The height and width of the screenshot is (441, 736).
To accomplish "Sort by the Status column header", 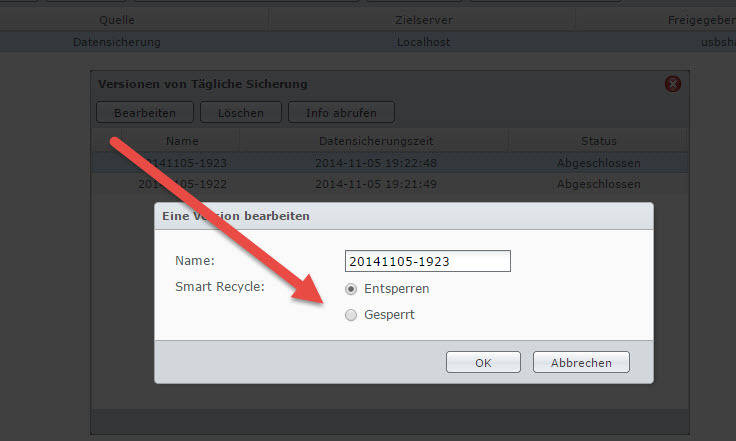I will pyautogui.click(x=598, y=141).
